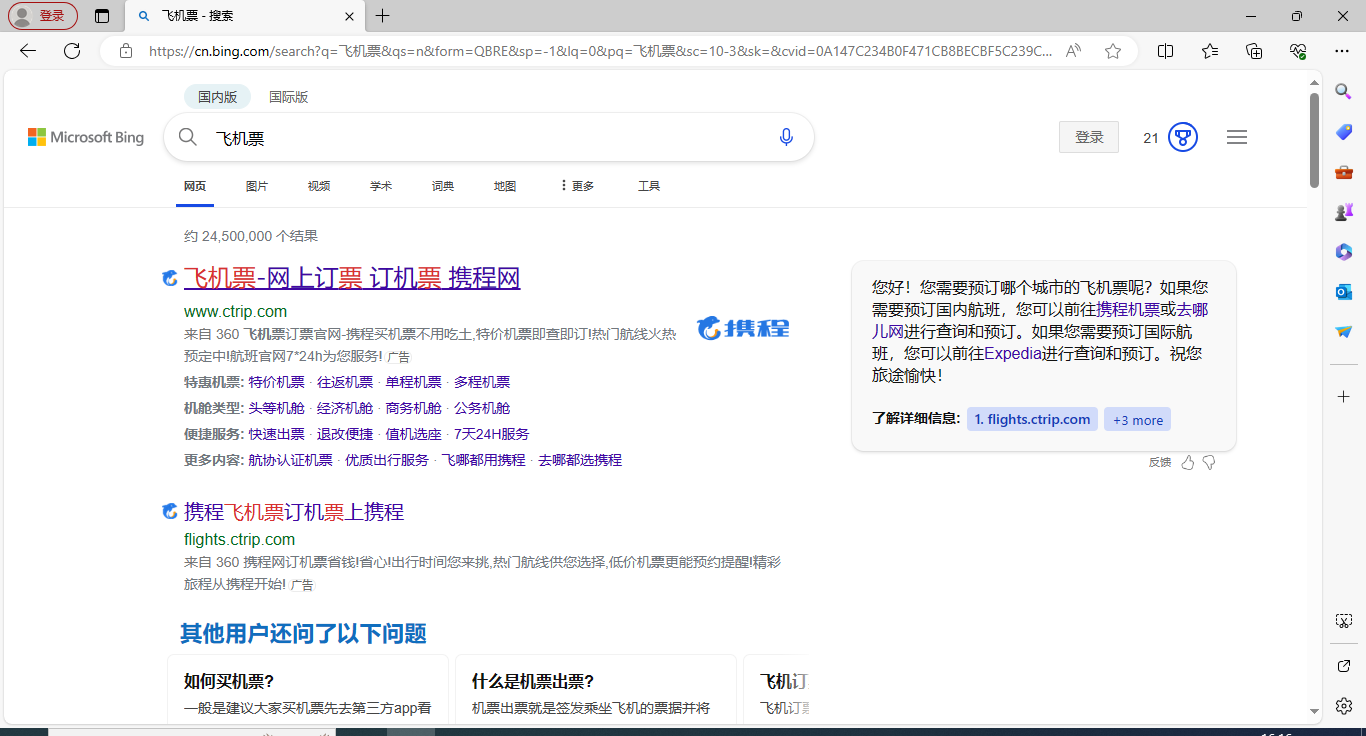Screen dimensions: 1366x736
Task: Open Microsoft Rewards trophy icon
Action: pyautogui.click(x=1183, y=137)
